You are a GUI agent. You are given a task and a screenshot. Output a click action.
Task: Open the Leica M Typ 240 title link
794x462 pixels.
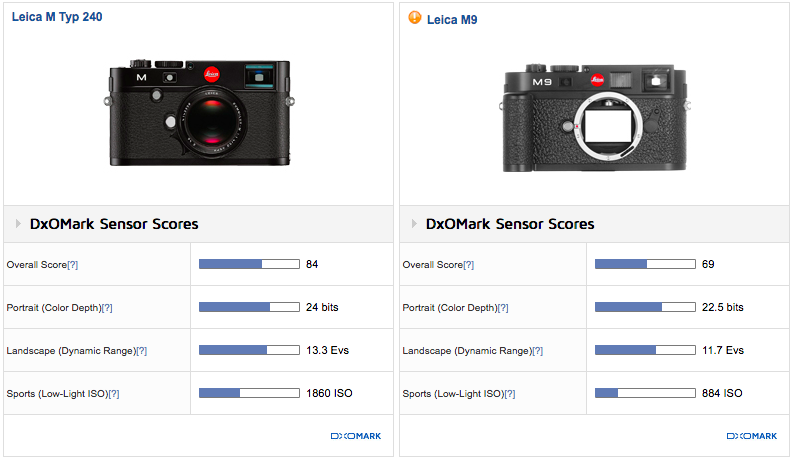point(57,17)
